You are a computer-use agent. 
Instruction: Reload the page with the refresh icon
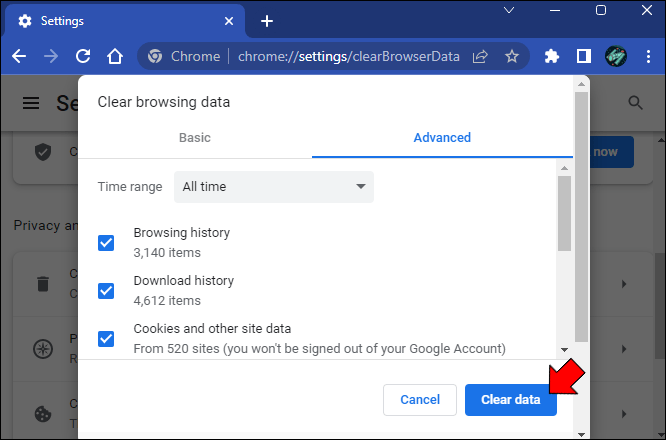[x=83, y=57]
